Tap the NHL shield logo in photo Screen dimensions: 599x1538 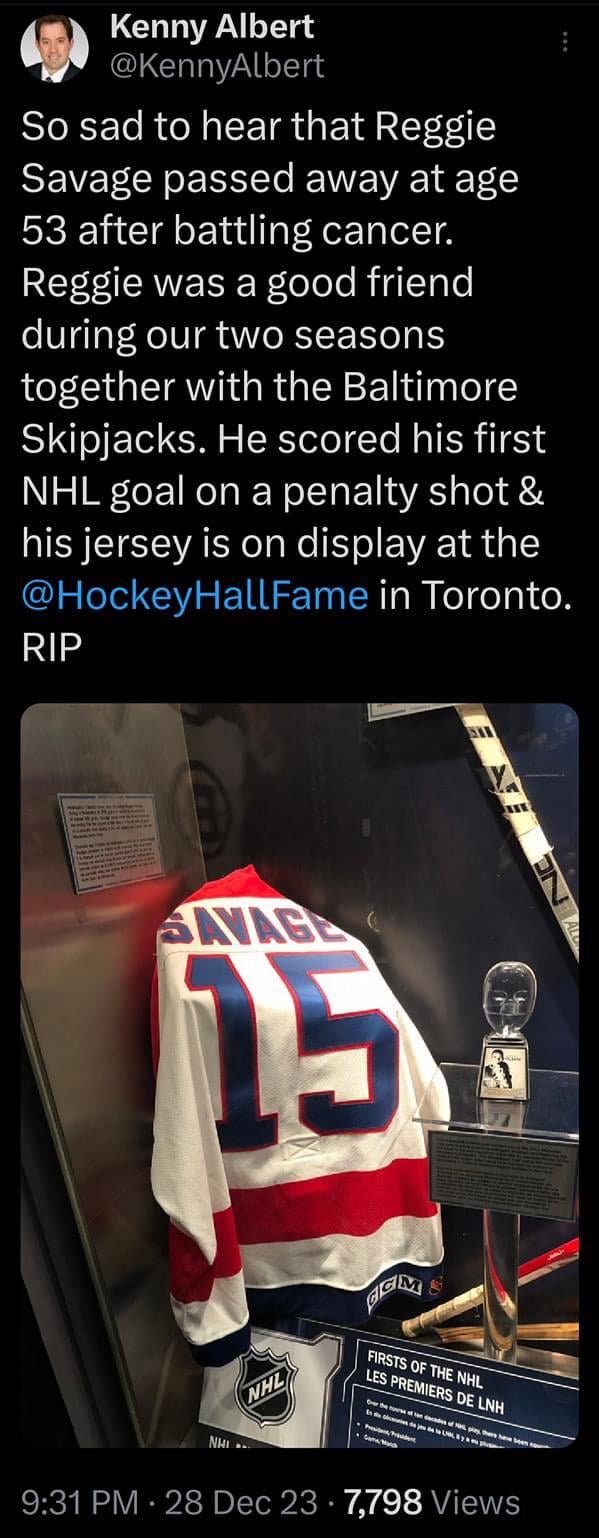tap(280, 1388)
